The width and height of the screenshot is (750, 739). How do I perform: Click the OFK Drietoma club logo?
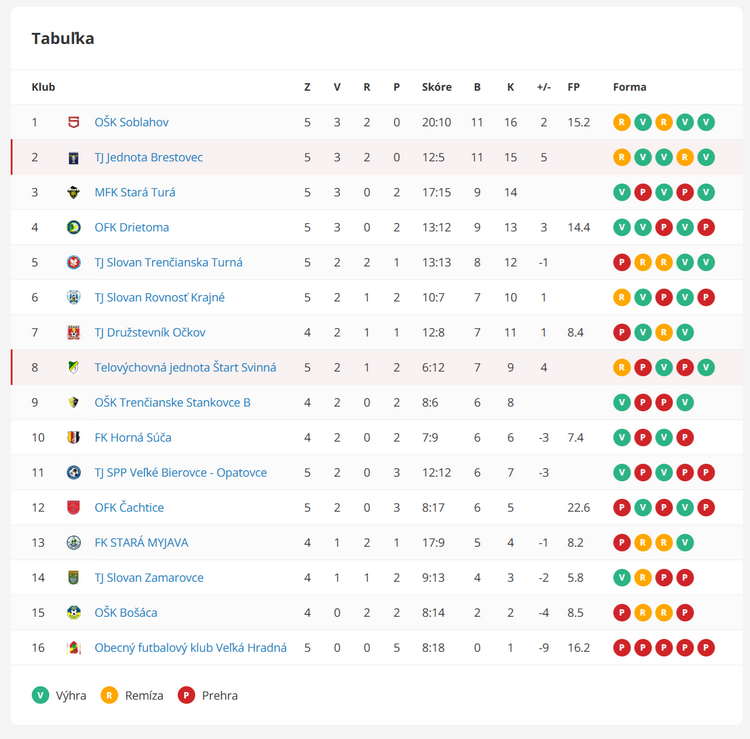pyautogui.click(x=73, y=227)
